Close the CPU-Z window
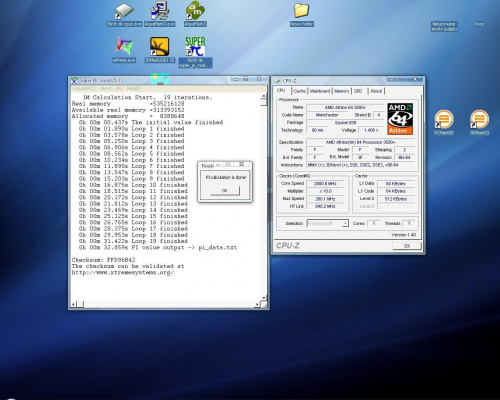The width and height of the screenshot is (500, 400). coord(415,79)
